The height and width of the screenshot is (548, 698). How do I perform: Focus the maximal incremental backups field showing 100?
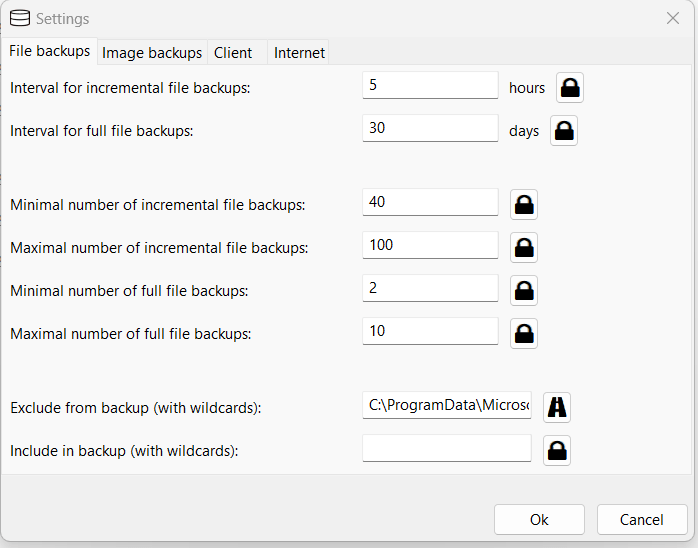(x=430, y=245)
